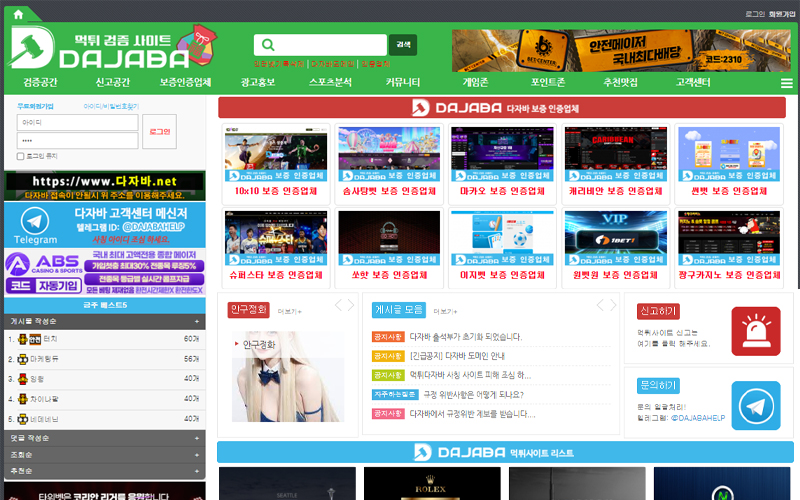Open the 원벳원 보증 인증업체 card
The height and width of the screenshot is (500, 800).
(x=615, y=247)
